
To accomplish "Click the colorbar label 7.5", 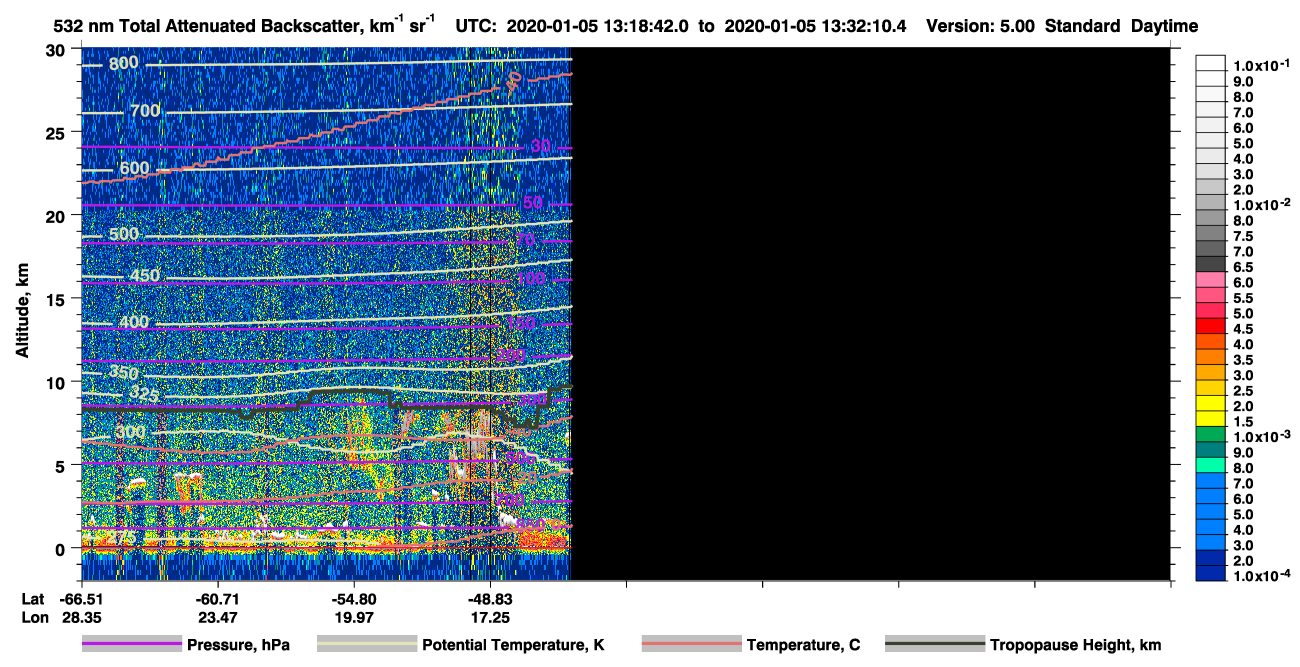I will pos(1244,236).
